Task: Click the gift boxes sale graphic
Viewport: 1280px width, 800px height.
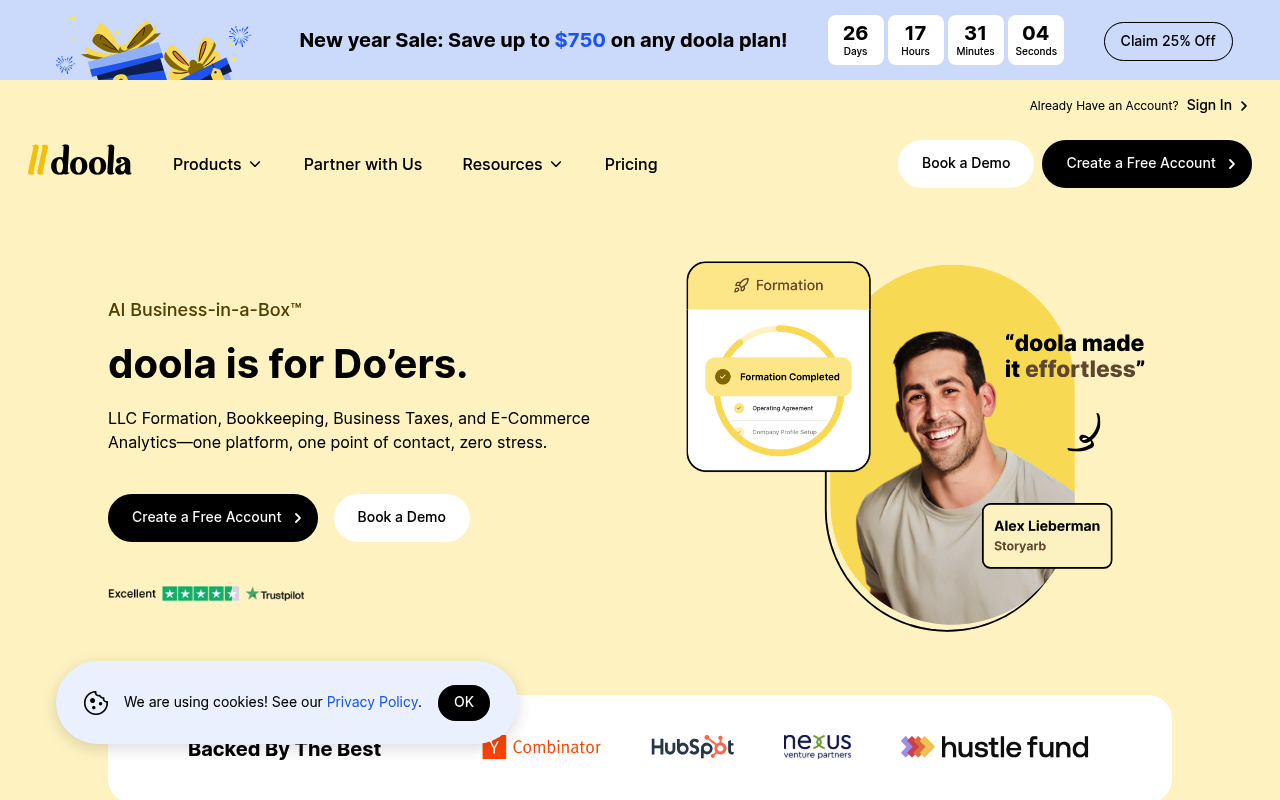Action: coord(155,48)
